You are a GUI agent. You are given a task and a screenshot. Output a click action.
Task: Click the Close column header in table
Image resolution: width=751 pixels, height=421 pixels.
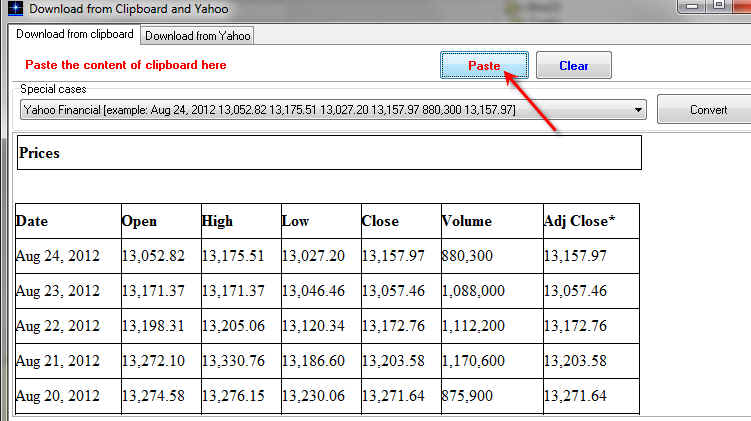399,221
